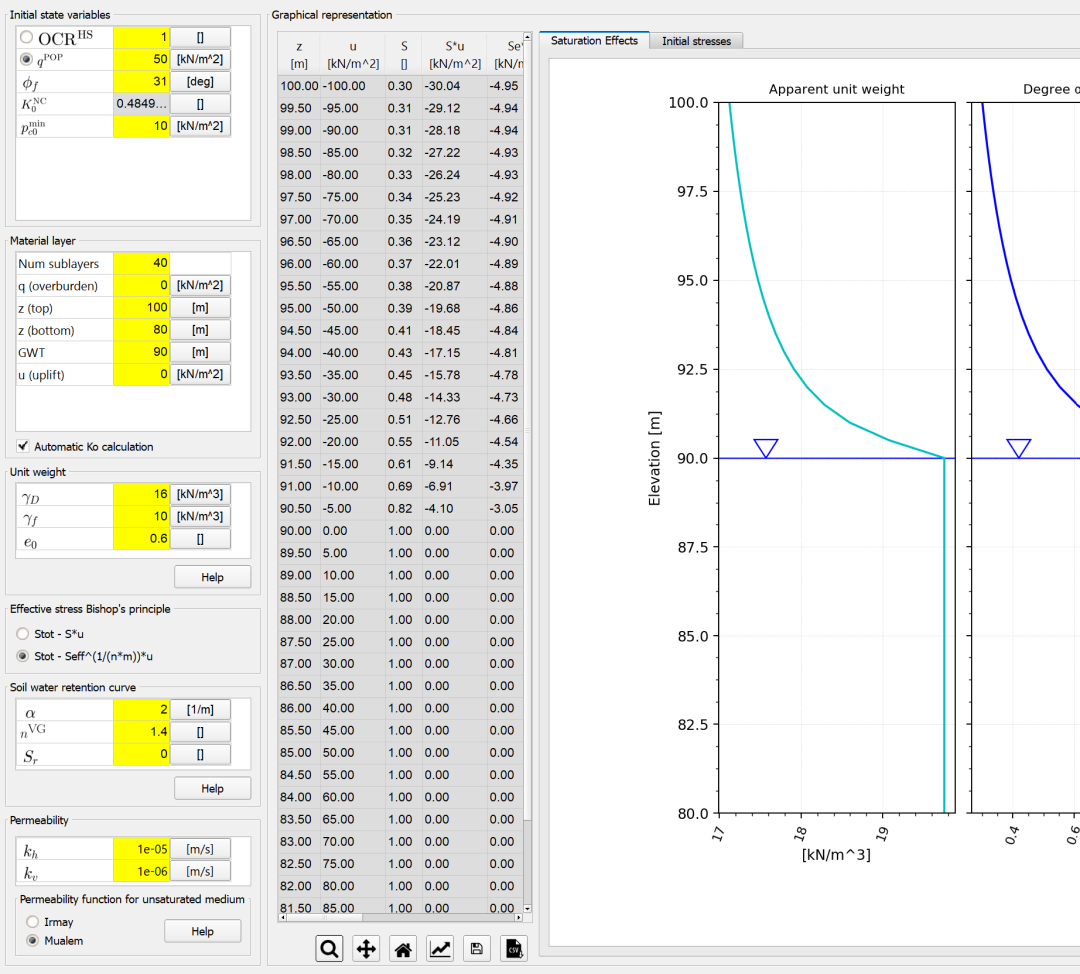The image size is (1080, 974).
Task: Edit the pc0 min value field
Action: [141, 126]
